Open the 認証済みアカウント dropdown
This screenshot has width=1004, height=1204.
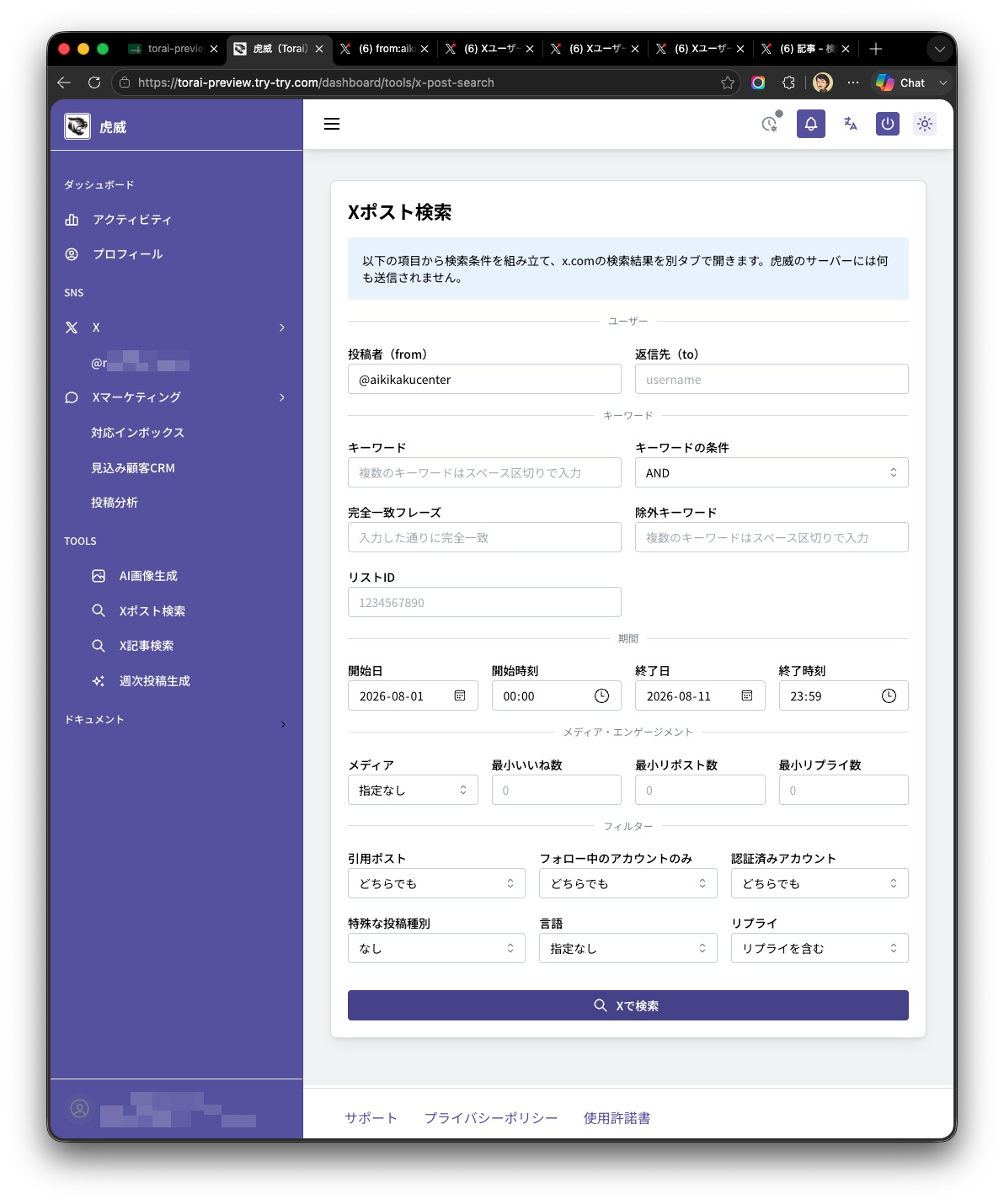pyautogui.click(x=820, y=883)
